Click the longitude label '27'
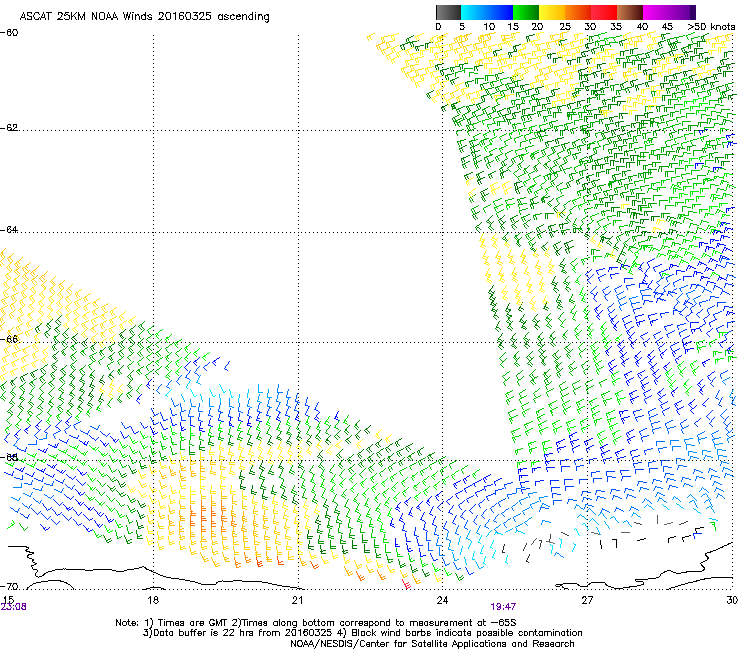The image size is (740, 650). [587, 600]
